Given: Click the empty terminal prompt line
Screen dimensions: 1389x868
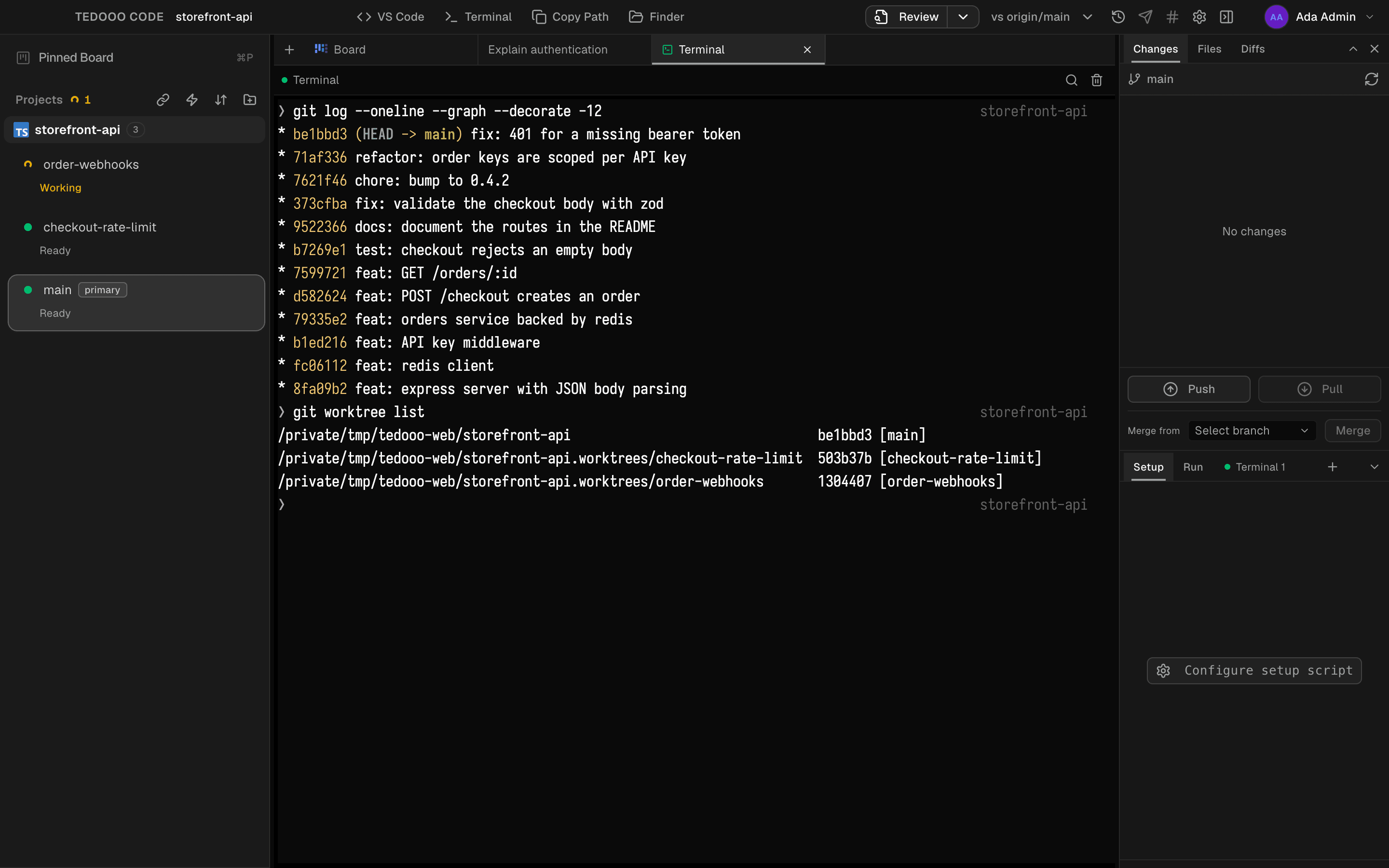Looking at the screenshot, I should pos(683,504).
